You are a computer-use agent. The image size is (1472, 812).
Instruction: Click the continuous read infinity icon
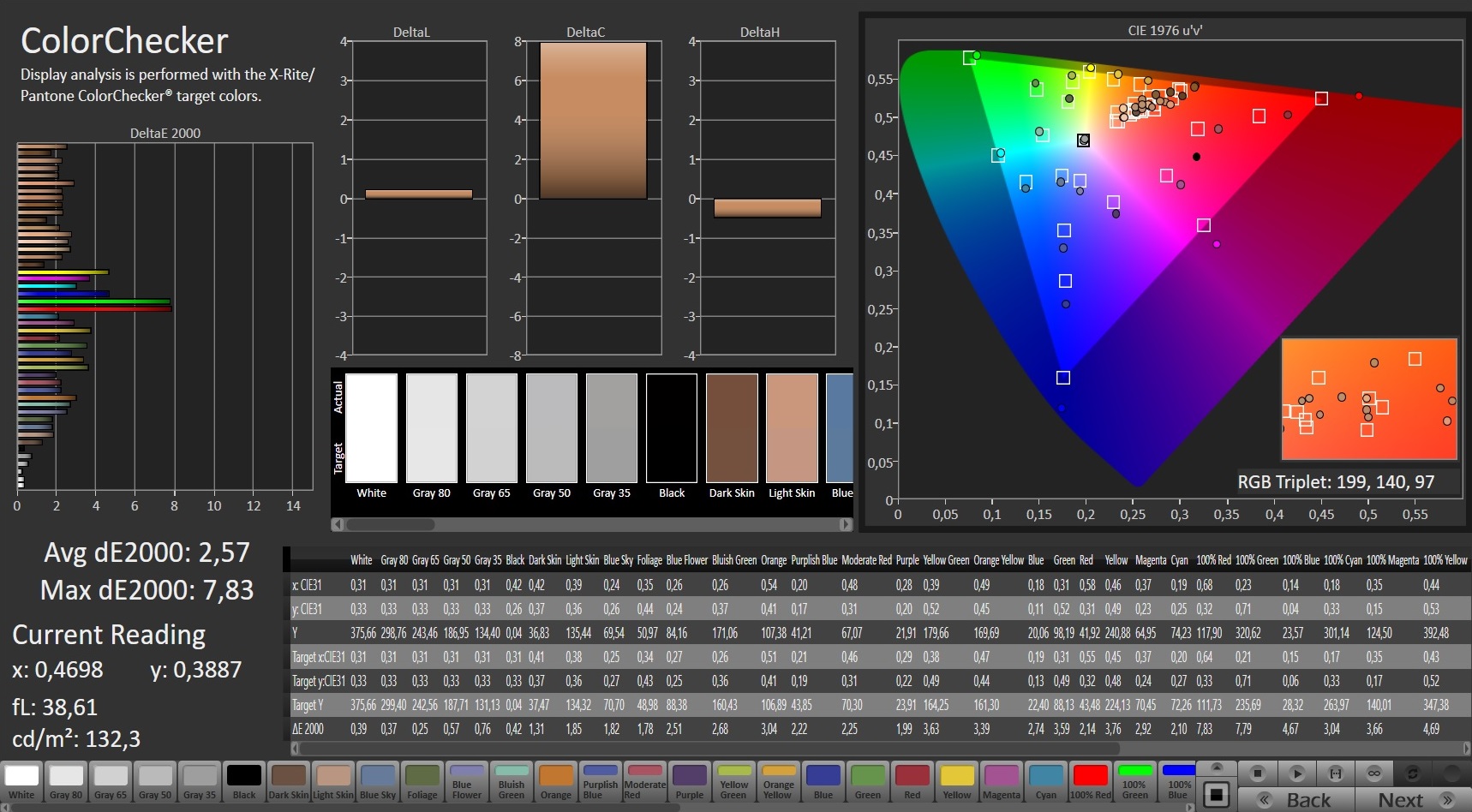tap(1373, 773)
